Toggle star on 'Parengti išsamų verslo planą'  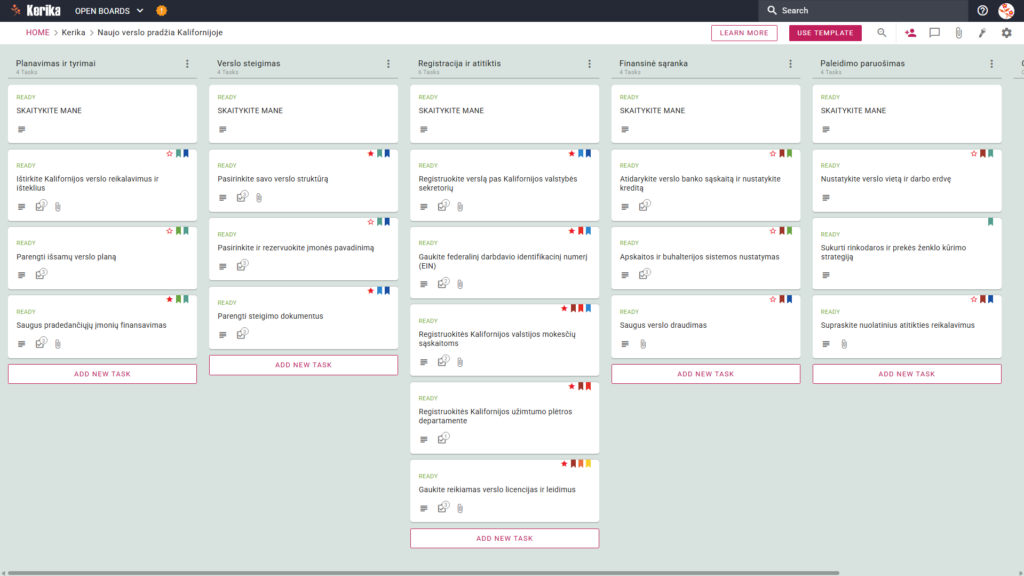point(170,231)
